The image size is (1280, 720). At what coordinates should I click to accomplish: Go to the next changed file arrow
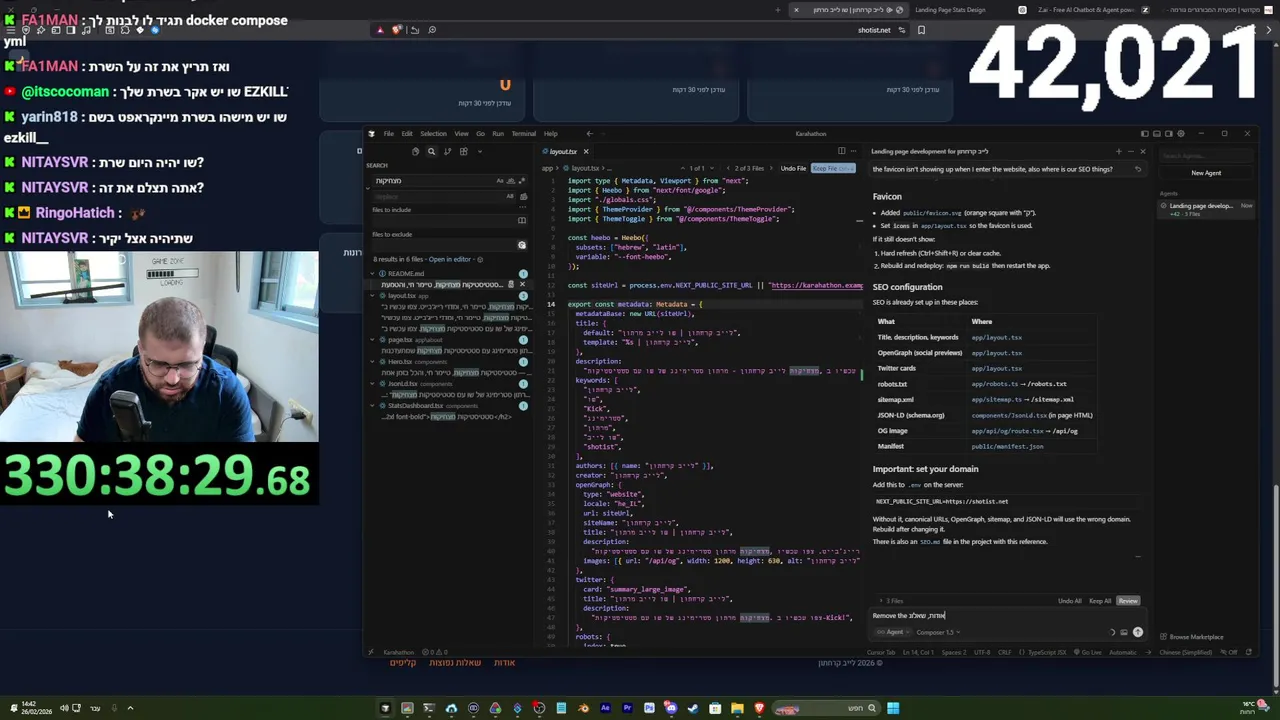pos(771,168)
